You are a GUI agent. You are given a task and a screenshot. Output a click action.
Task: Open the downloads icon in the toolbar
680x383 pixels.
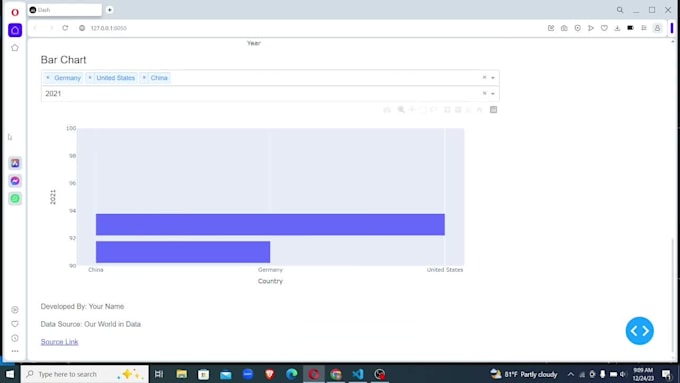point(617,28)
